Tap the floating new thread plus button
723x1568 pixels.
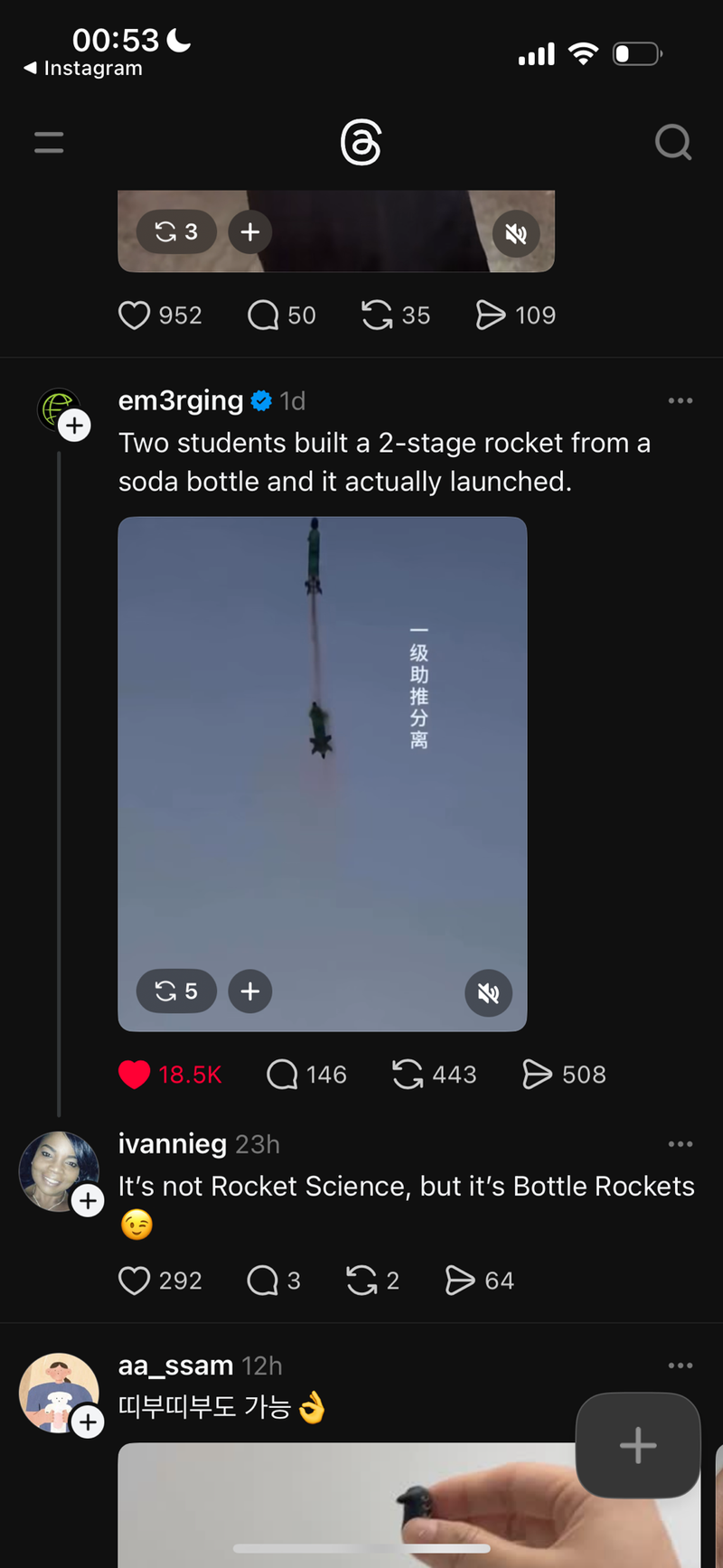[638, 1445]
